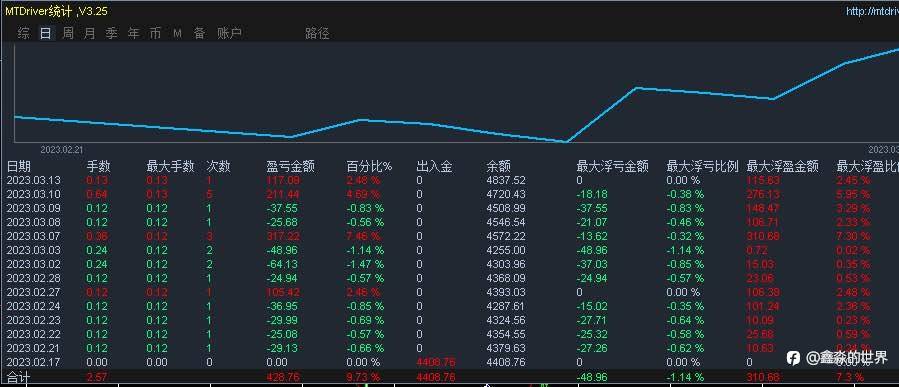The width and height of the screenshot is (899, 387).
Task: Select the 2023.02.24 date row
Action: (34, 306)
